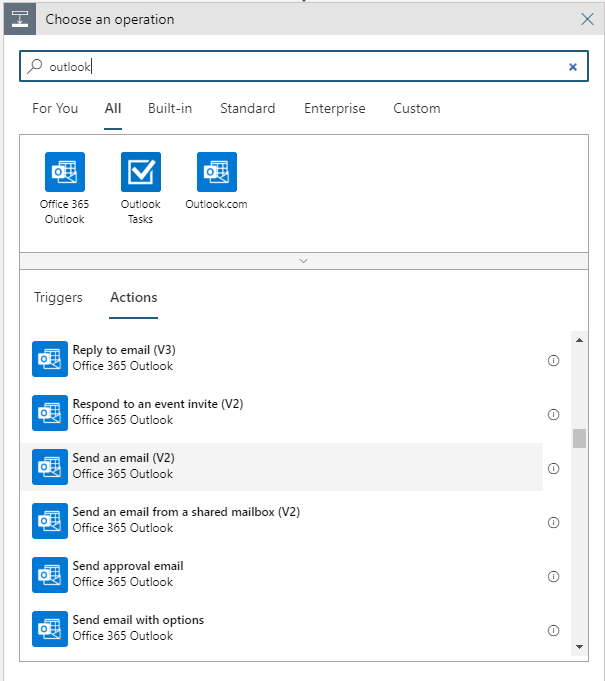605x681 pixels.
Task: Switch to the Built-in tab
Action: (170, 108)
